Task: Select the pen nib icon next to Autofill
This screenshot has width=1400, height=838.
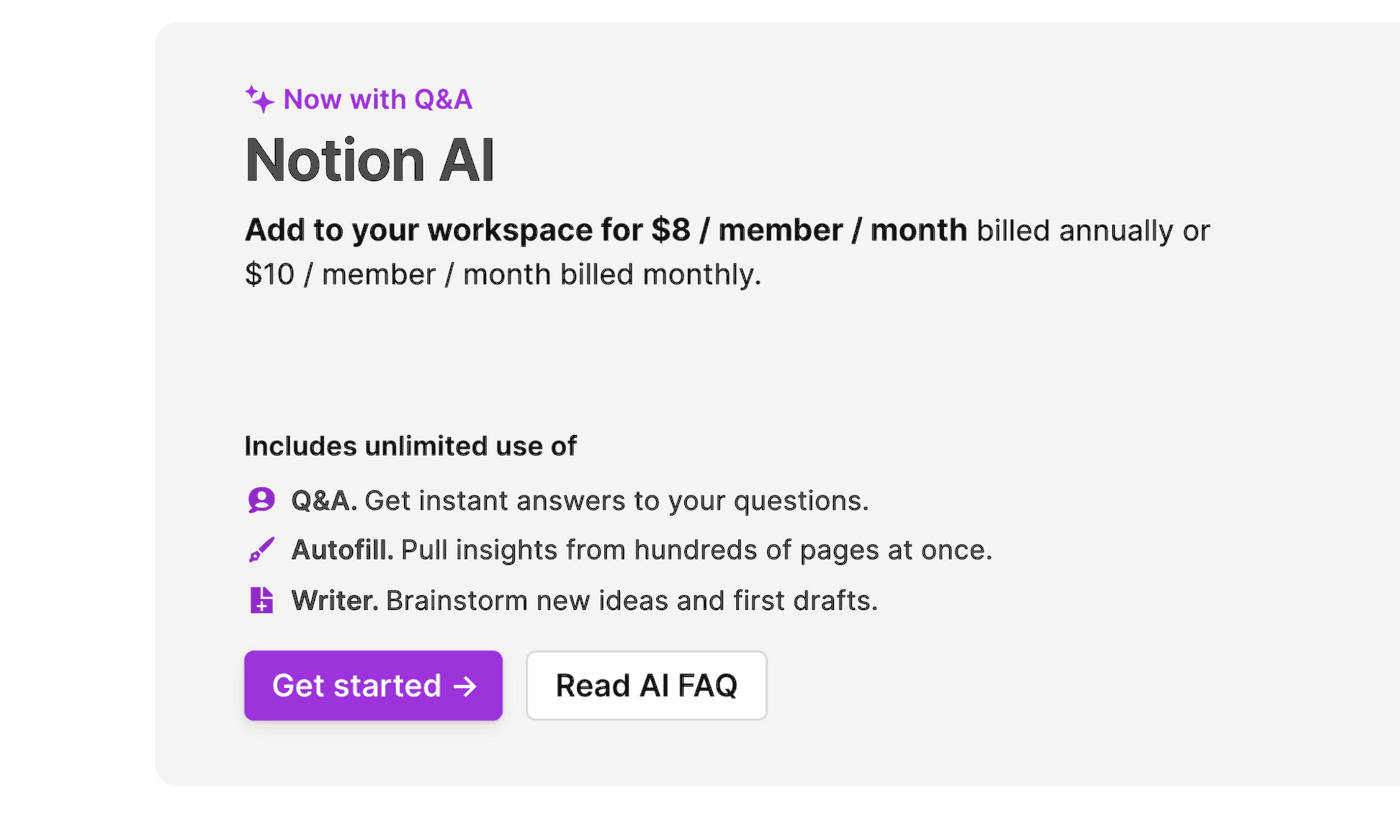Action: [x=260, y=549]
